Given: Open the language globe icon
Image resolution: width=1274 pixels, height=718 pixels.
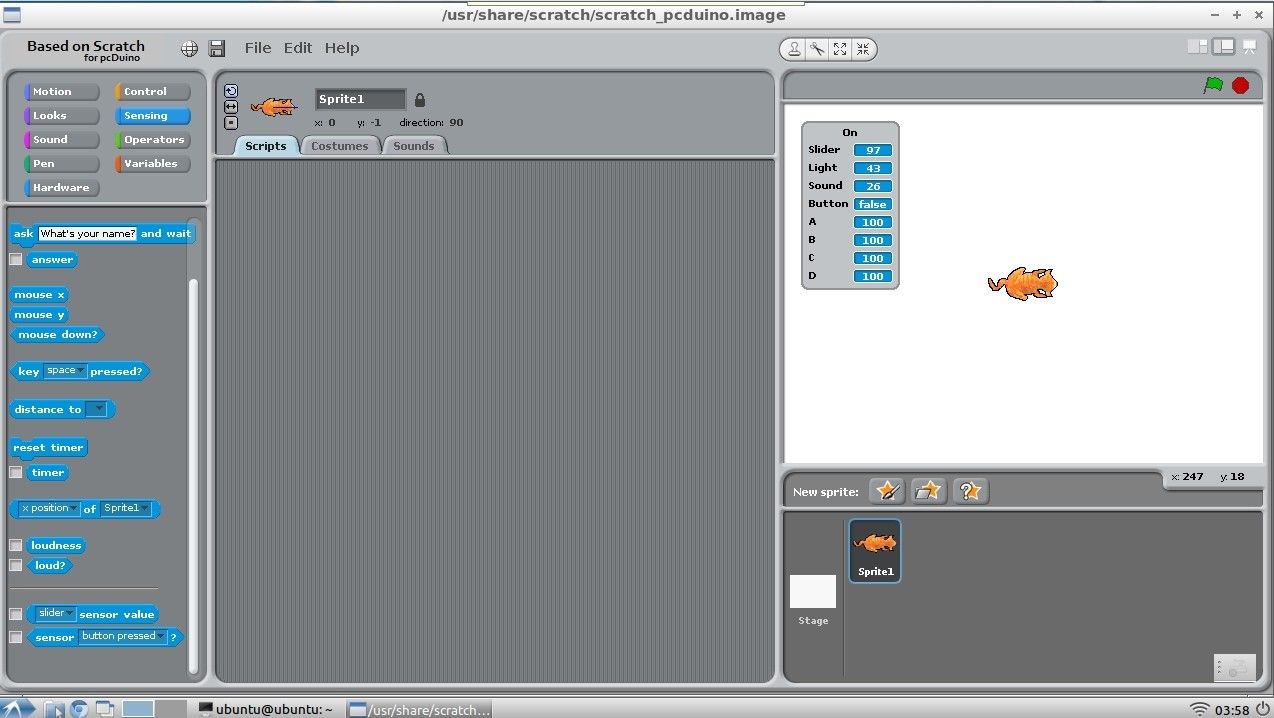Looking at the screenshot, I should point(189,48).
